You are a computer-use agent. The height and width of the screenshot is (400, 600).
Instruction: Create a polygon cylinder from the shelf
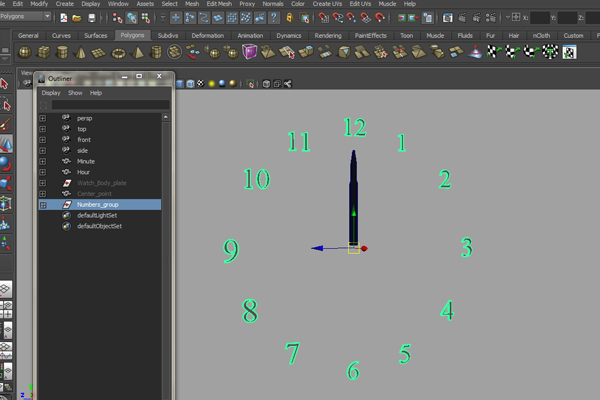pyautogui.click(x=62, y=52)
